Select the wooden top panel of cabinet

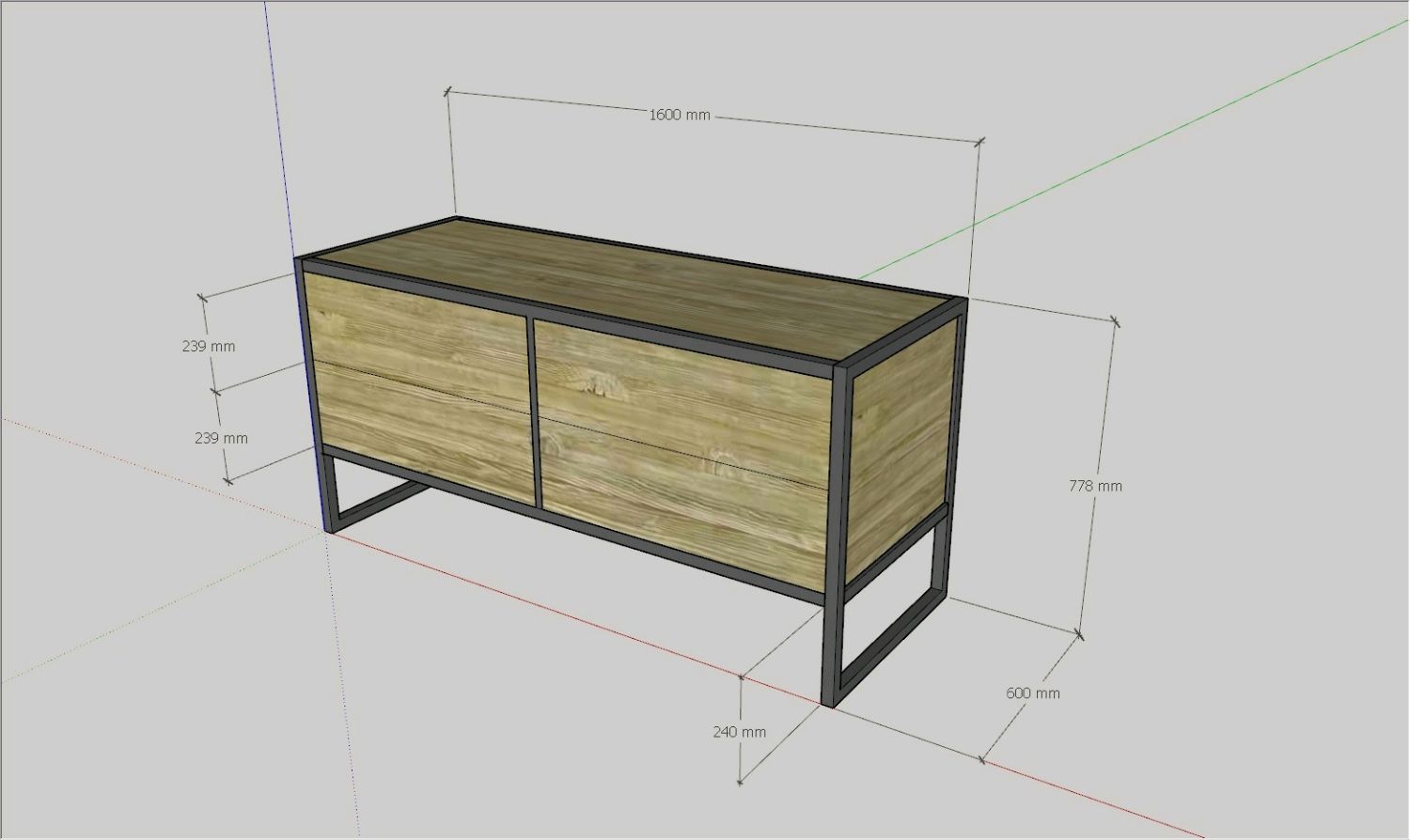coord(635,288)
